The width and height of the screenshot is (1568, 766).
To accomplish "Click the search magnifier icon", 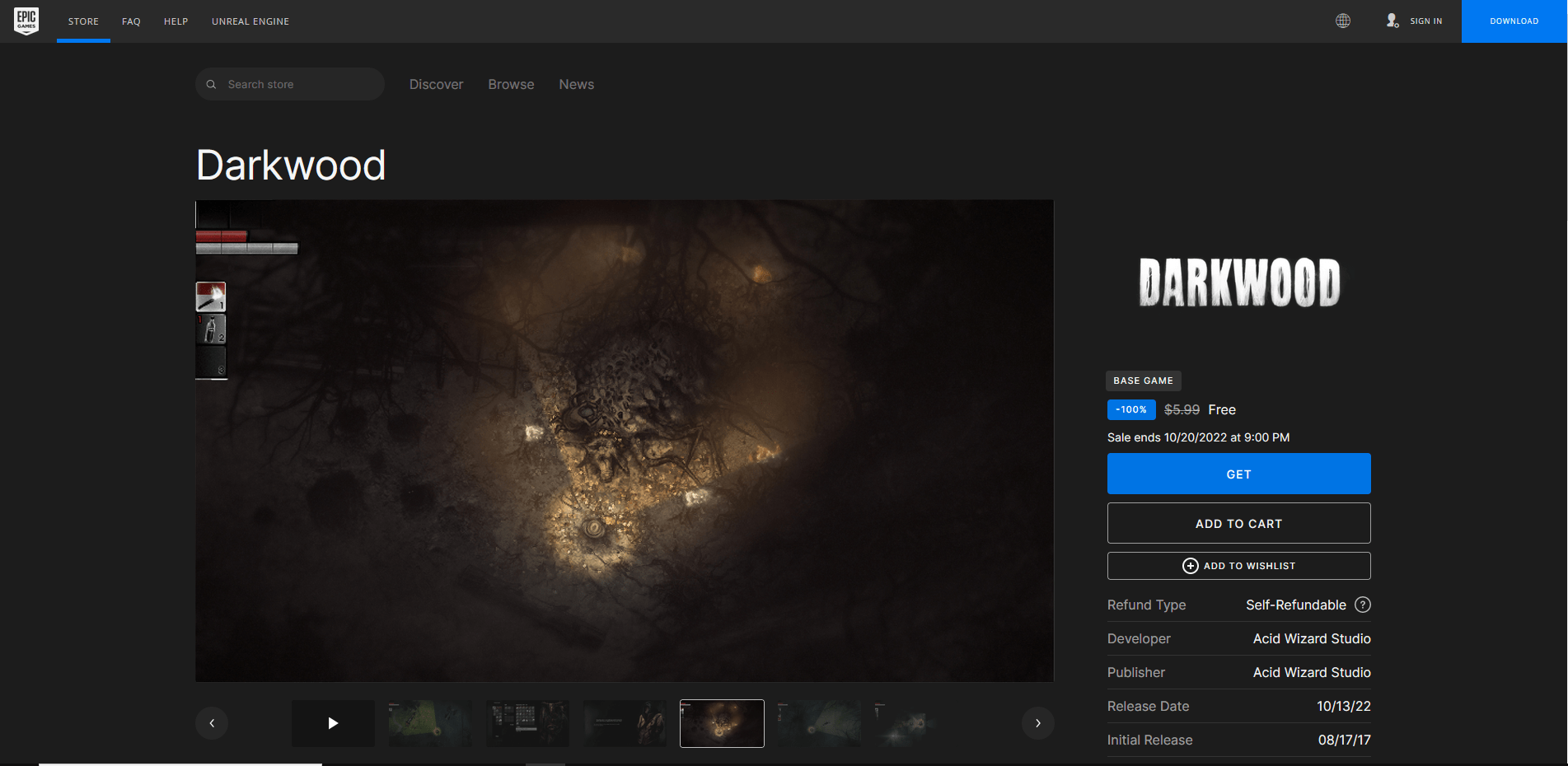I will (x=211, y=84).
